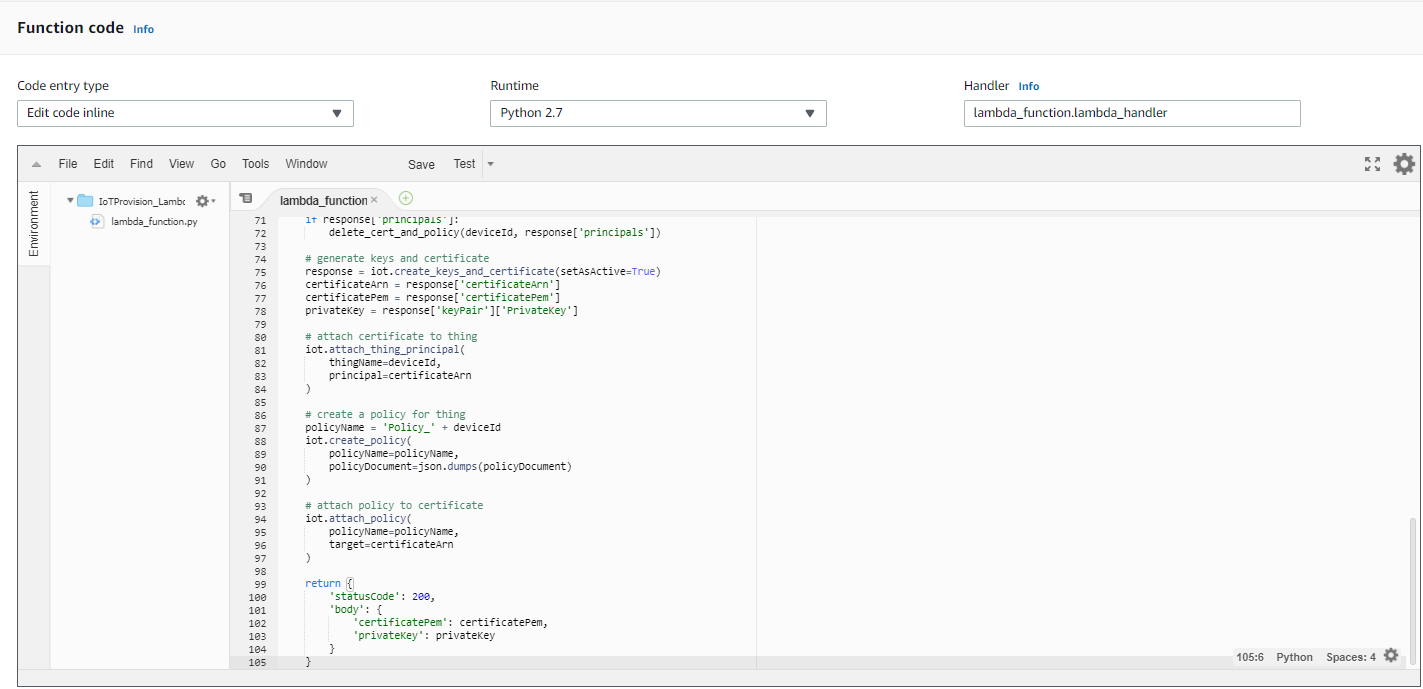
Task: Click the Handler input field
Action: (1132, 113)
